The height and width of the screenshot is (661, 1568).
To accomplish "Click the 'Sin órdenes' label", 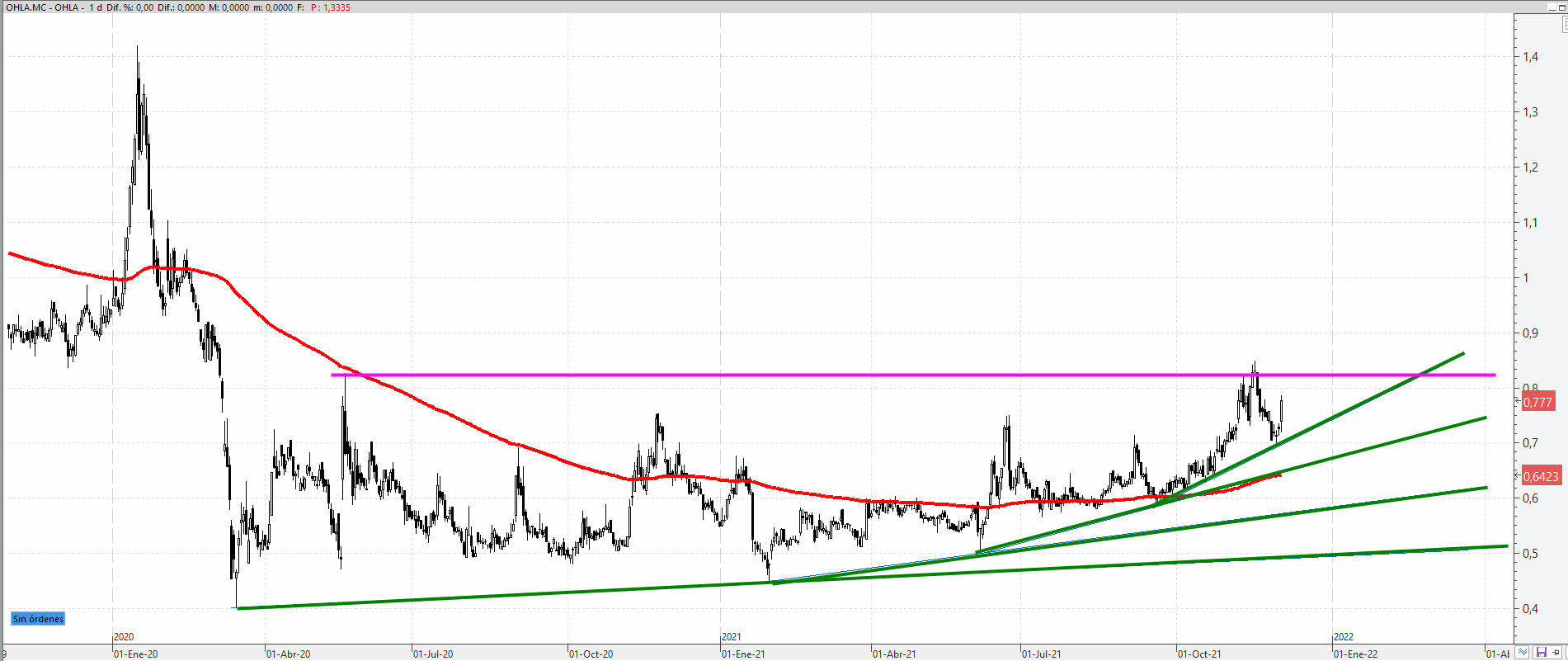I will pos(38,619).
